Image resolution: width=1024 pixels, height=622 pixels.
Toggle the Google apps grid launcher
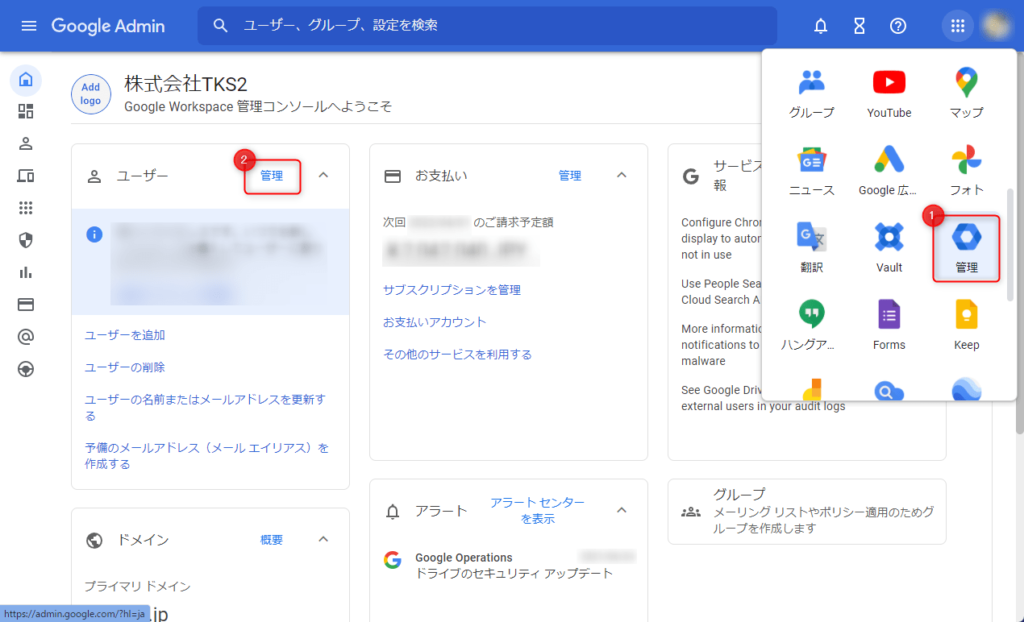tap(957, 26)
